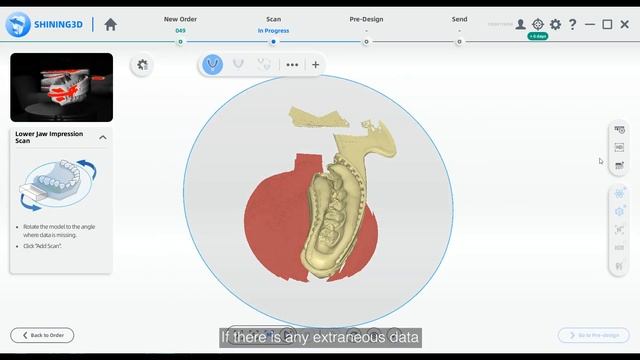
Task: Collapse the Lower Jaw Impression Scan panel
Action: coord(103,138)
